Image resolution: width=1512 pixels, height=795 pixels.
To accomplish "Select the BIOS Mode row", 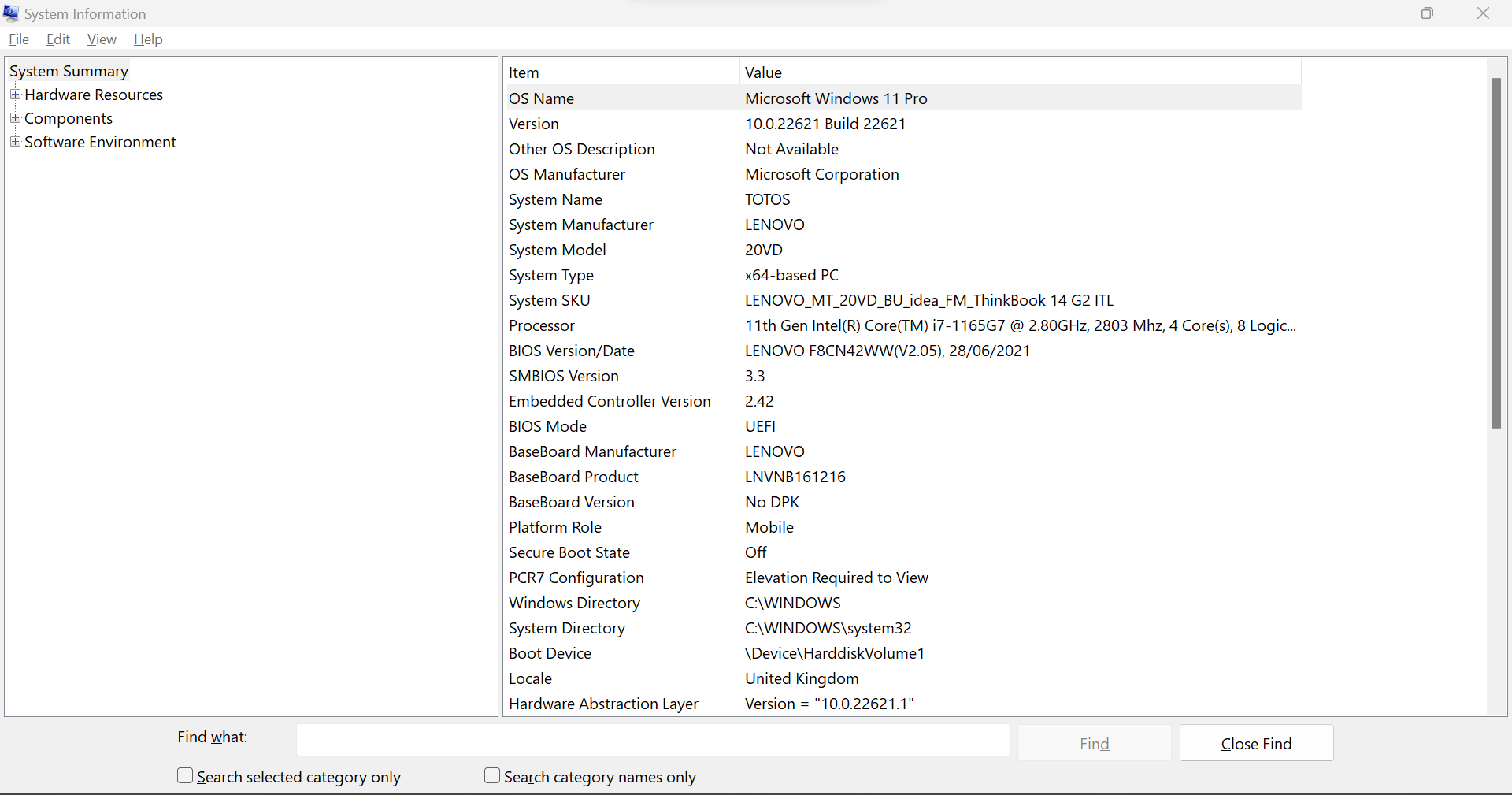I will 902,426.
